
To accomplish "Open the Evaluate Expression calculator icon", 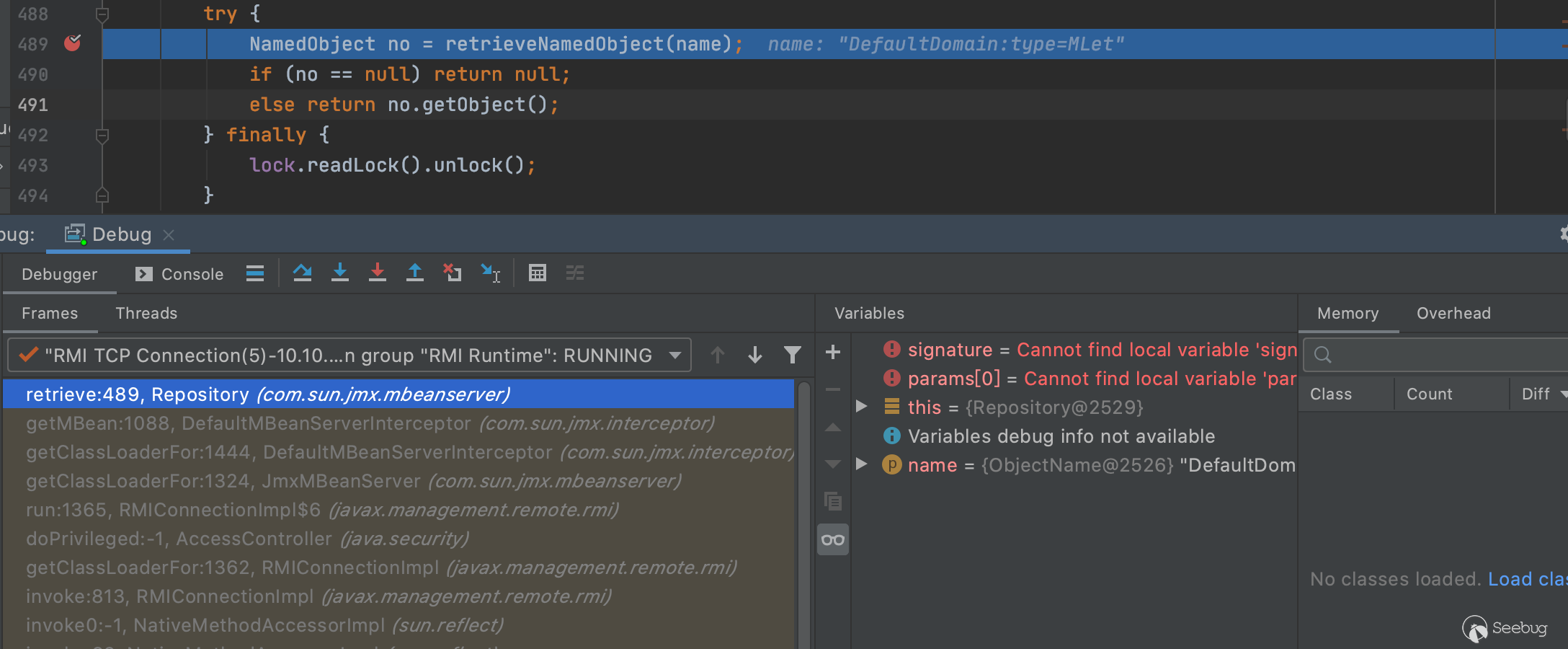I will (x=538, y=273).
